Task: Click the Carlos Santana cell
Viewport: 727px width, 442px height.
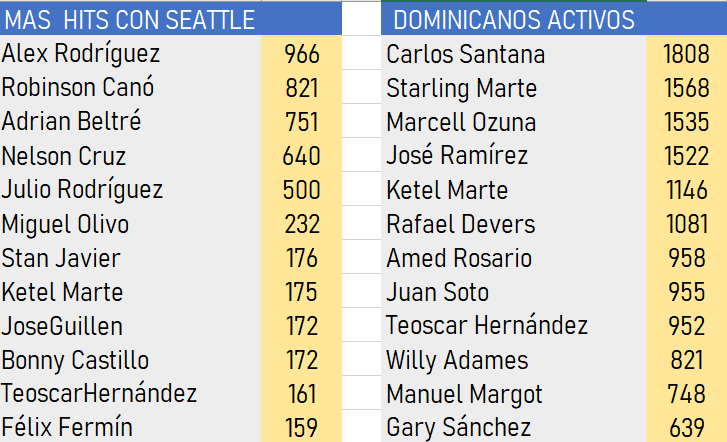Action: click(x=466, y=54)
